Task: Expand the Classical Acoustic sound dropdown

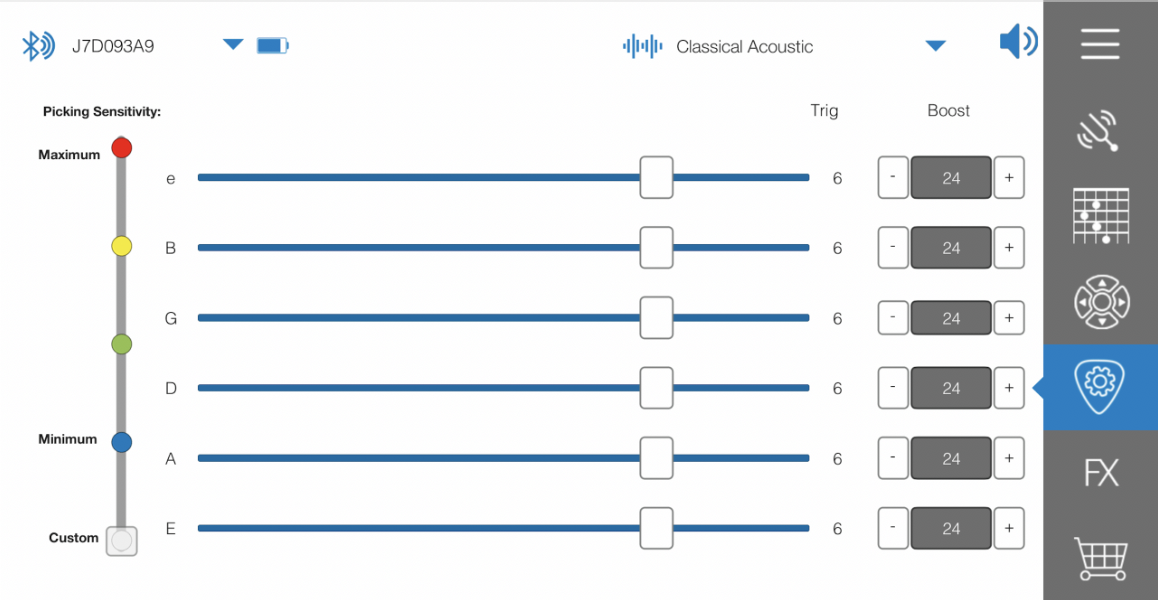Action: pyautogui.click(x=935, y=46)
